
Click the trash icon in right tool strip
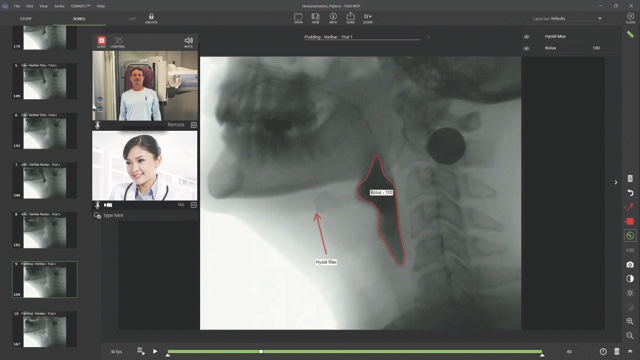[630, 178]
